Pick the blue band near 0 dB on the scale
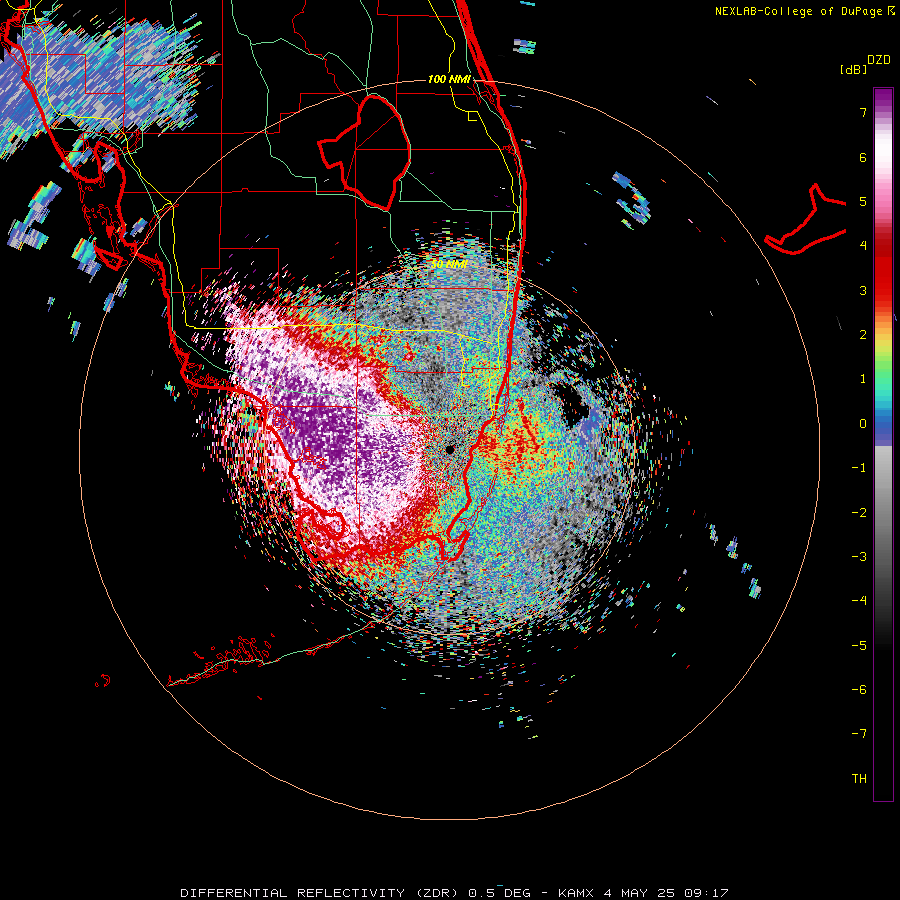Image resolution: width=900 pixels, height=900 pixels. [x=883, y=429]
